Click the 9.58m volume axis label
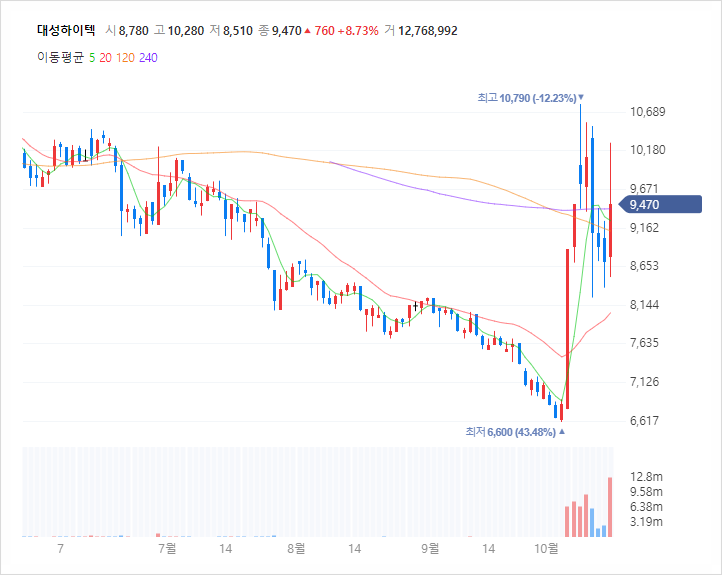 (x=646, y=492)
